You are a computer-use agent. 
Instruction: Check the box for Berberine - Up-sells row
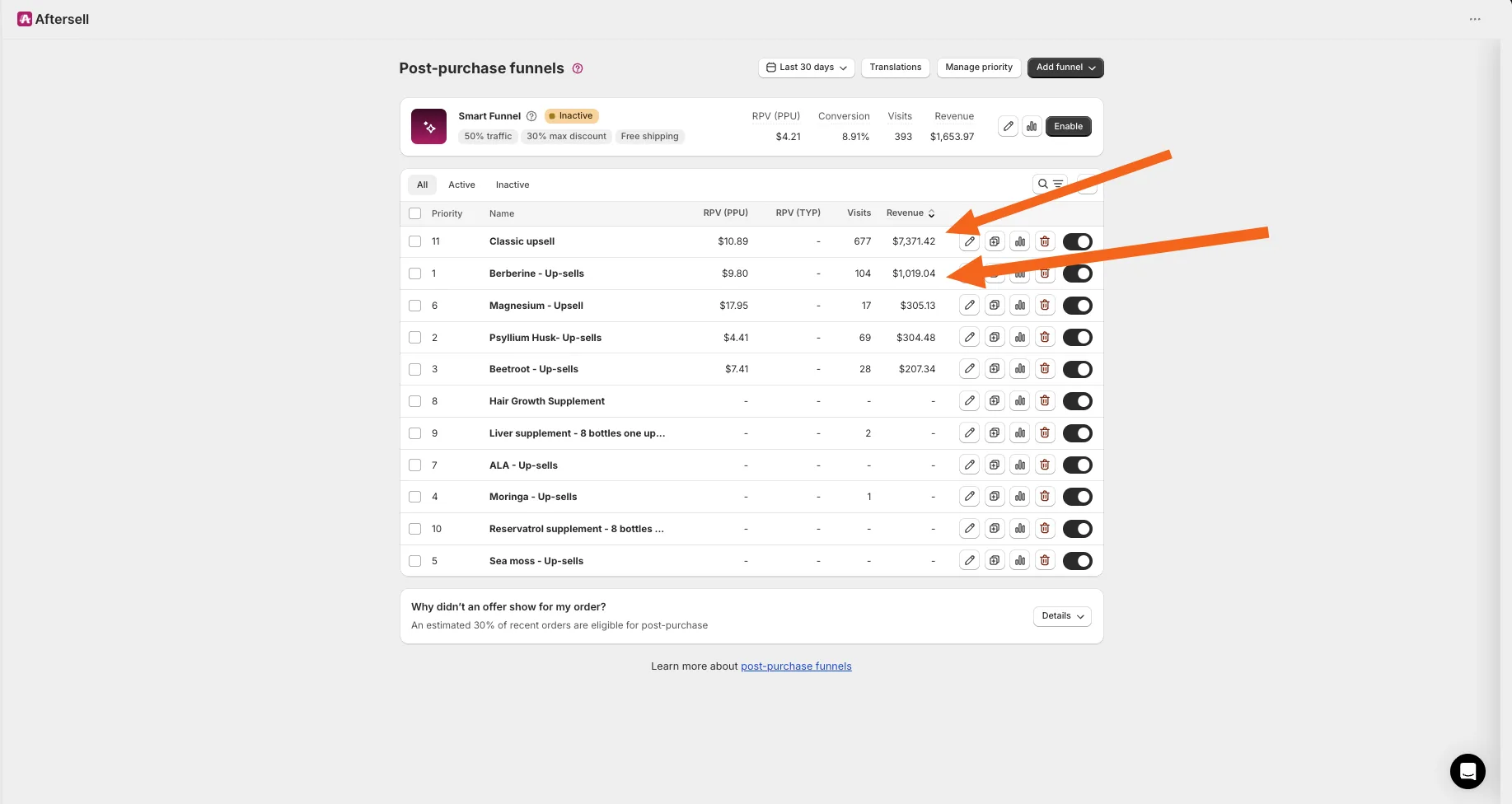[415, 273]
